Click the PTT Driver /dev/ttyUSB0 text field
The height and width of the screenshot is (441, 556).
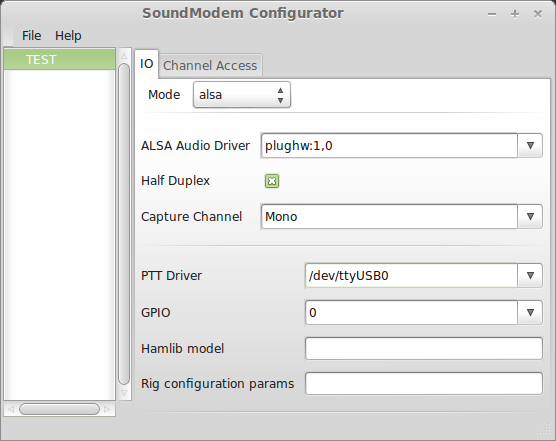411,275
